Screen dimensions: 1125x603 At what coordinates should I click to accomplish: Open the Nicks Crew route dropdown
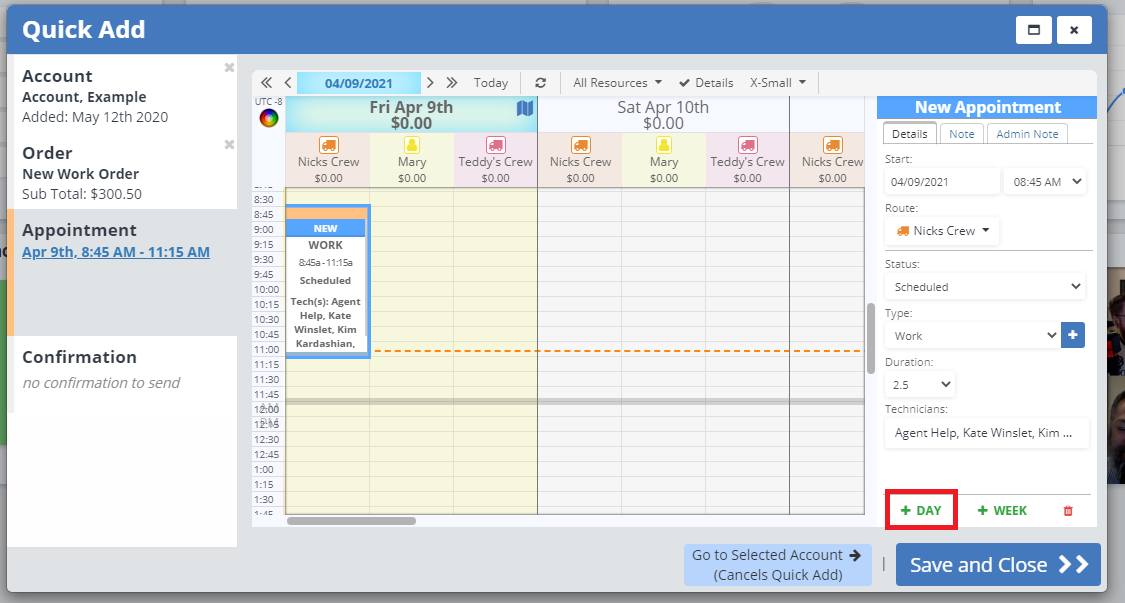pos(942,231)
